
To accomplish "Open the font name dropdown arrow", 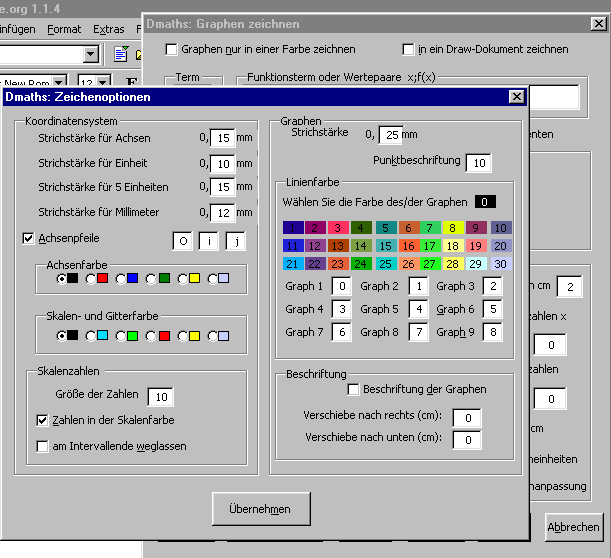I will pyautogui.click(x=59, y=81).
